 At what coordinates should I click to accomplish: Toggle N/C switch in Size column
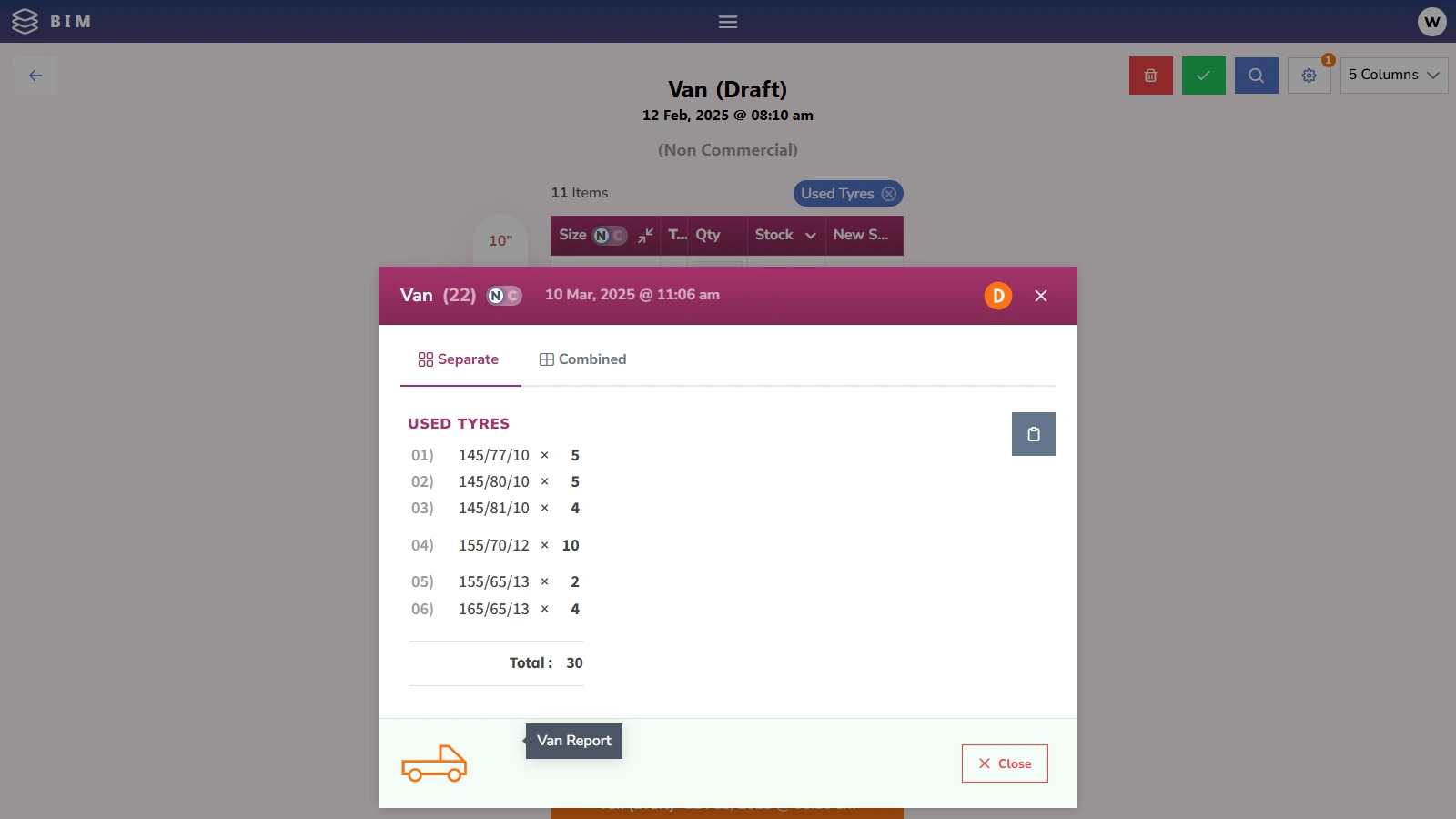(610, 236)
